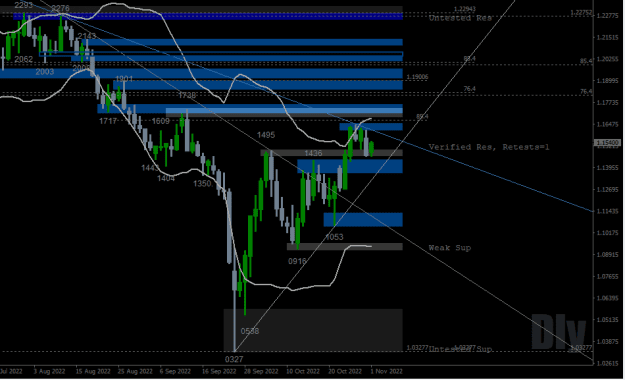Click the '10 Oct 2022' date label
The image size is (625, 380).
pos(303,371)
